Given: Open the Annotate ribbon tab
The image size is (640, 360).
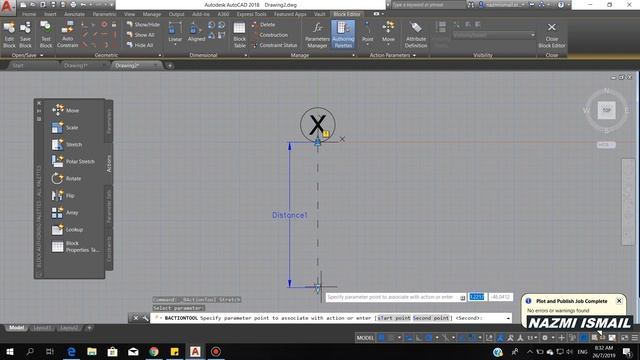Looking at the screenshot, I should click(x=74, y=14).
